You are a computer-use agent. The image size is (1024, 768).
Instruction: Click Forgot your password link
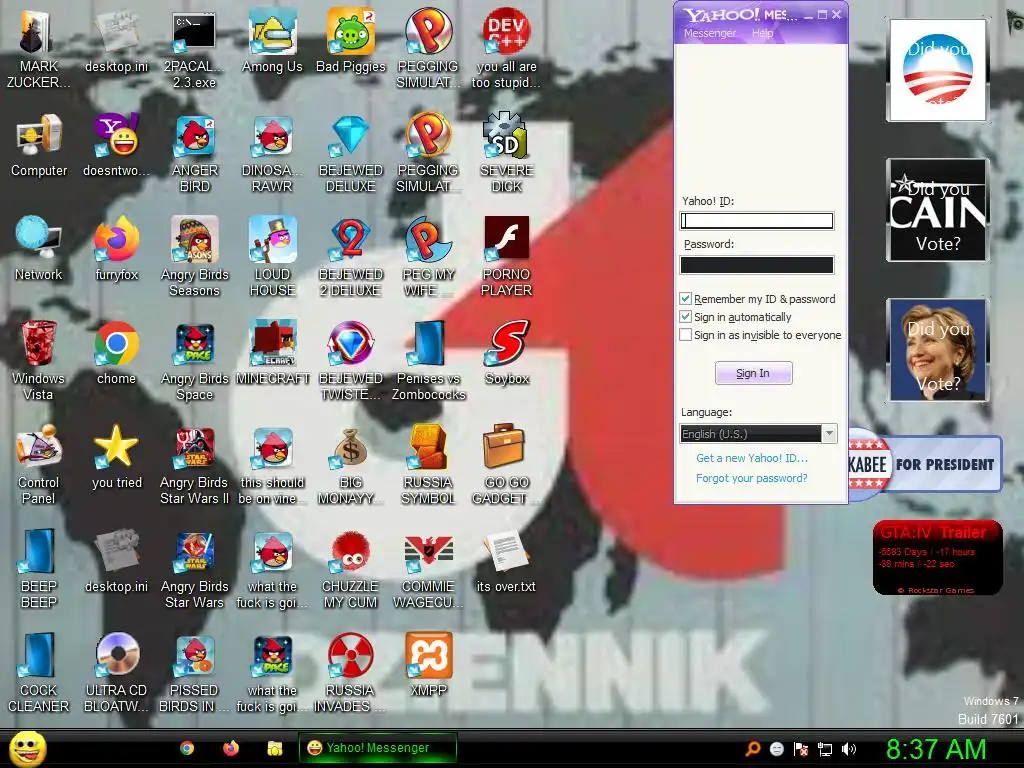coord(752,478)
